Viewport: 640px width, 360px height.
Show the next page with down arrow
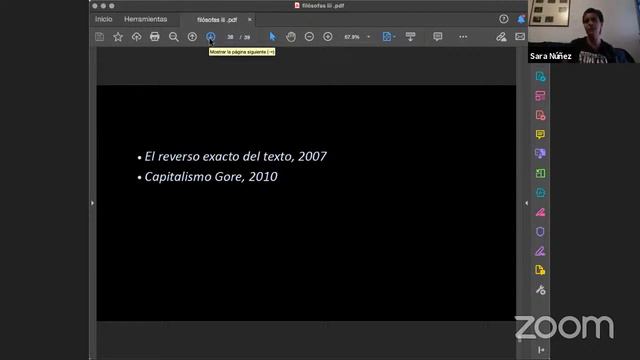click(211, 37)
